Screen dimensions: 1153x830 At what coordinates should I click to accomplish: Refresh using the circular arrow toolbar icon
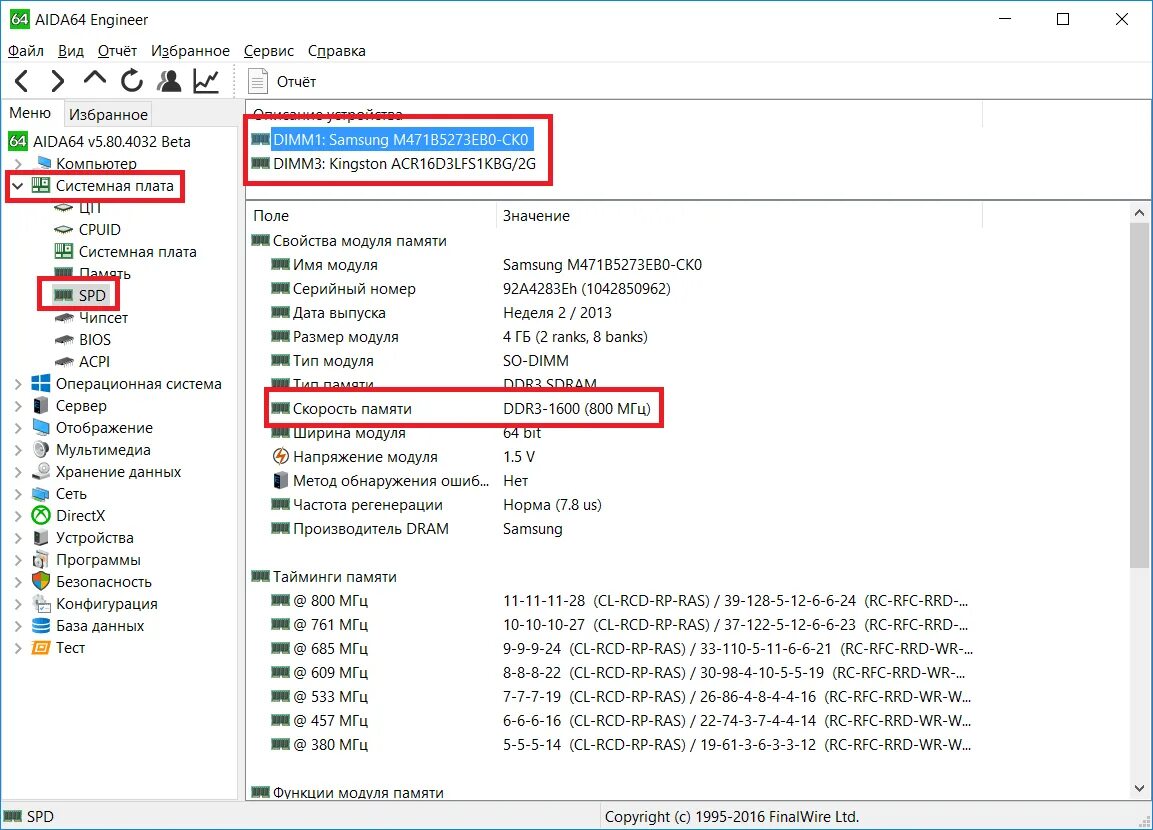(x=132, y=81)
